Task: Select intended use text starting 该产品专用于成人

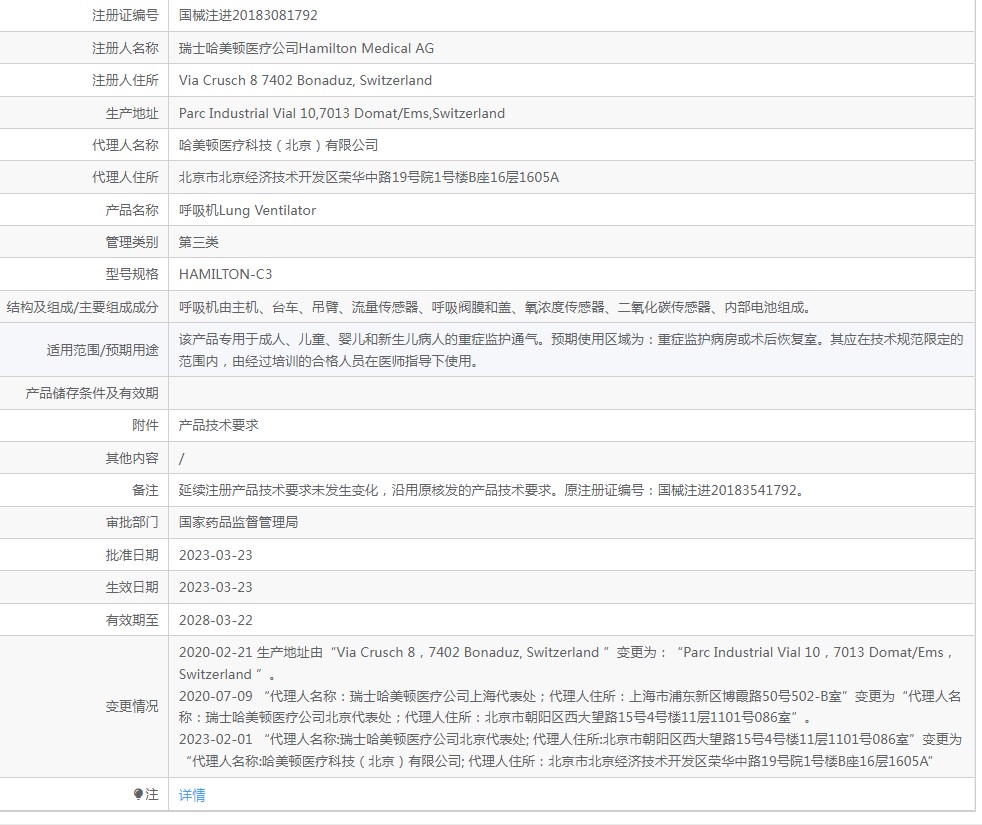Action: [x=571, y=350]
